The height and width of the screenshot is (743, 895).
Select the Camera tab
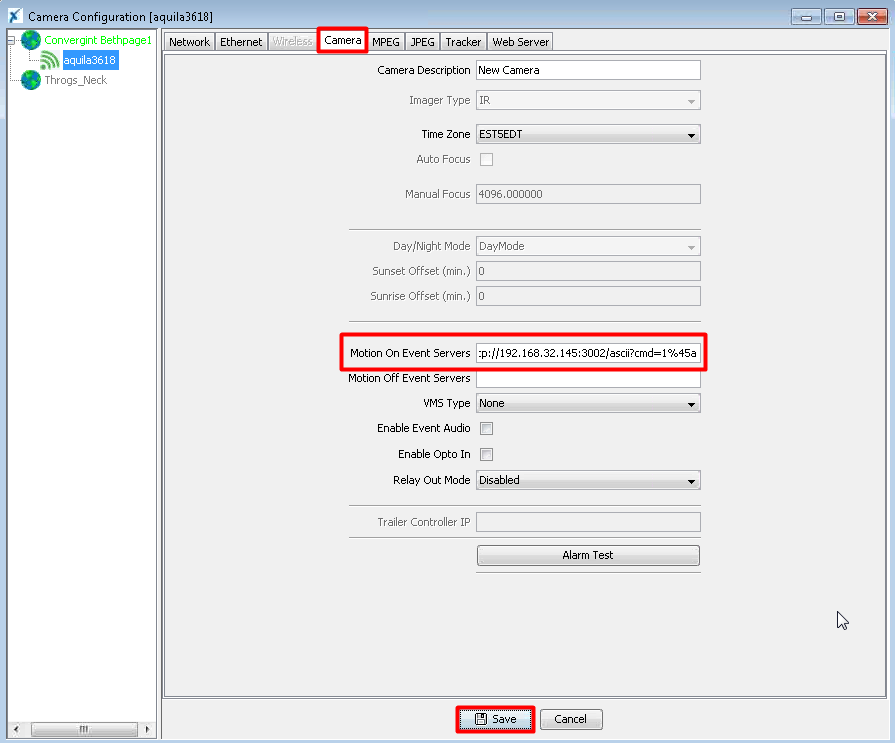click(x=342, y=40)
